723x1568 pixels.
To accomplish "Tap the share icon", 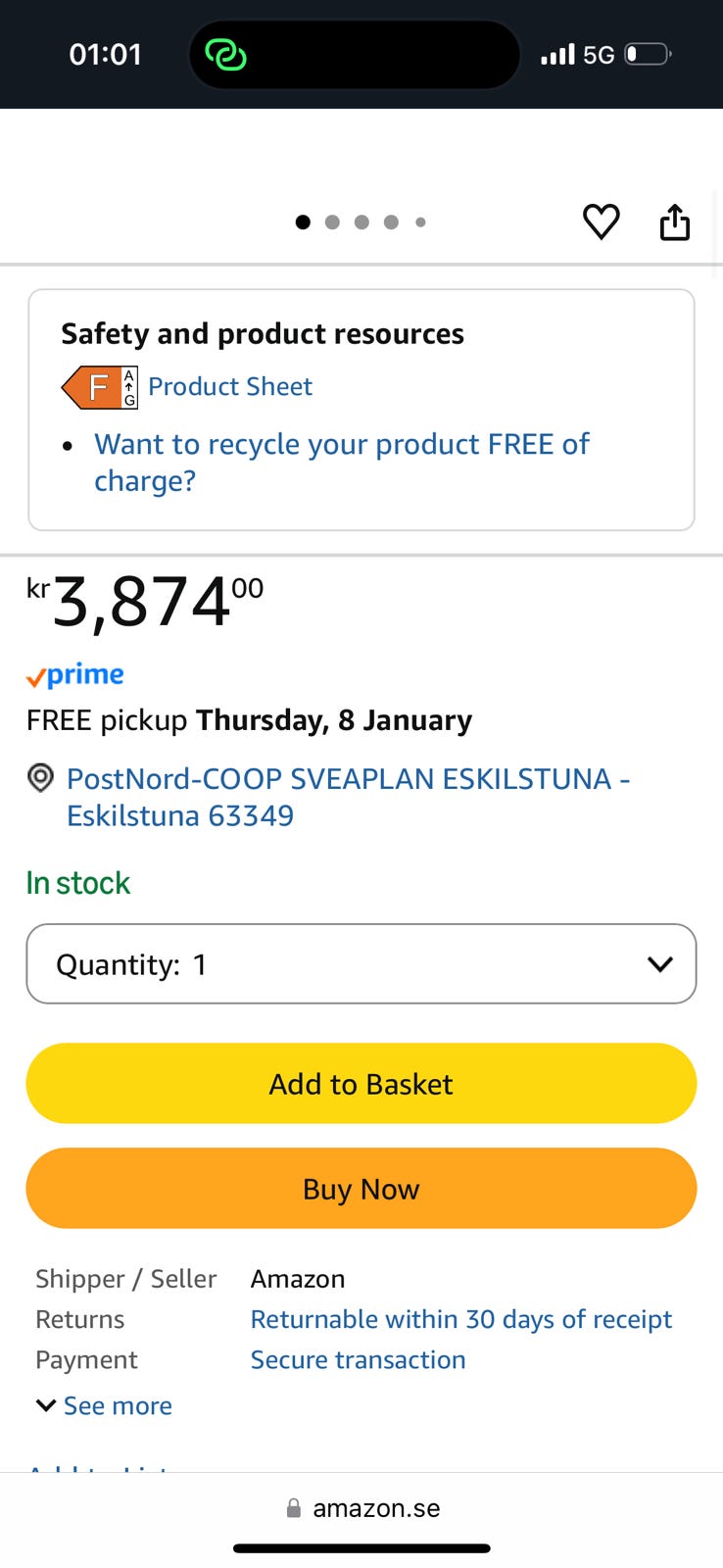I will click(x=674, y=221).
